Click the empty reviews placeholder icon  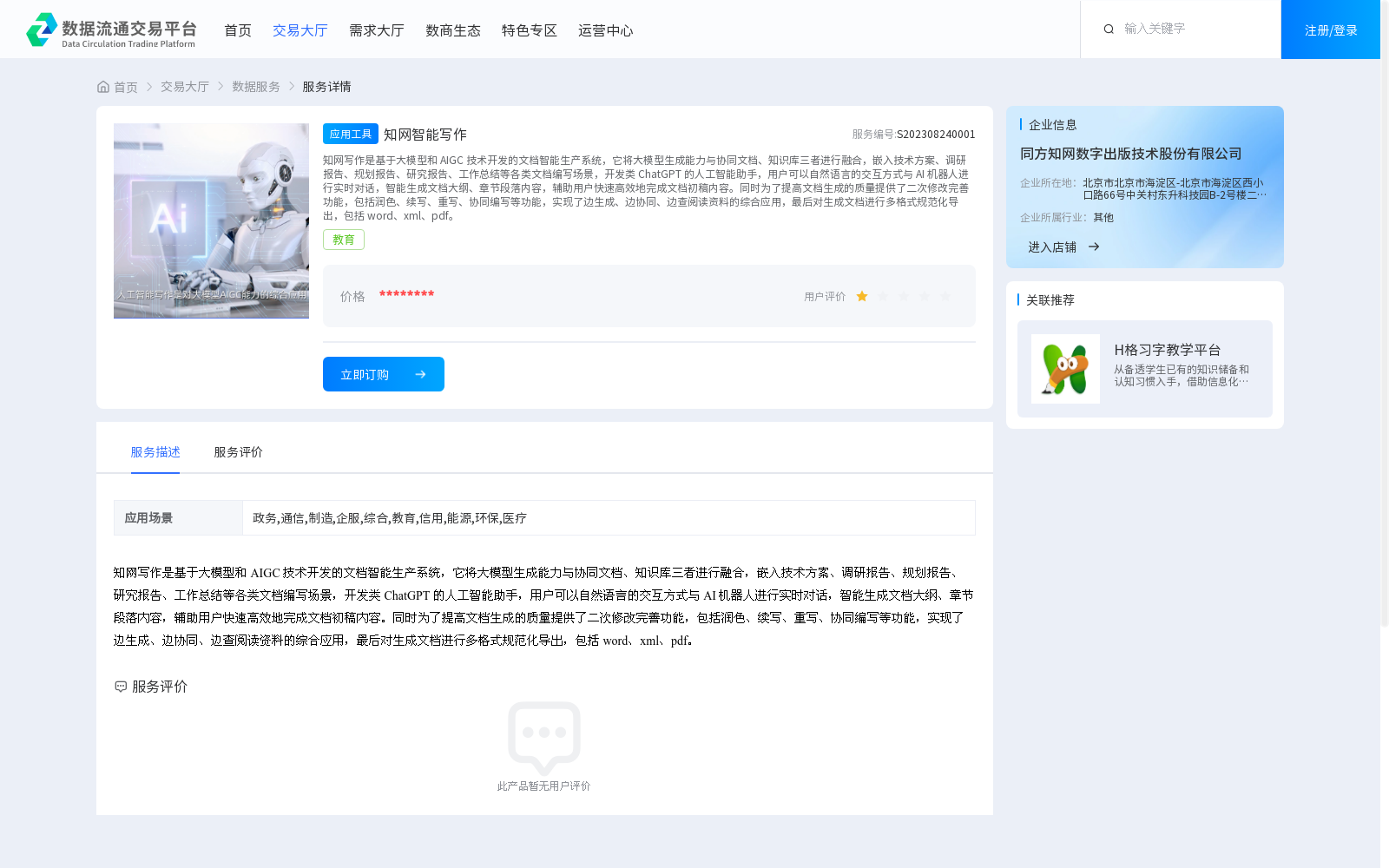[x=544, y=738]
